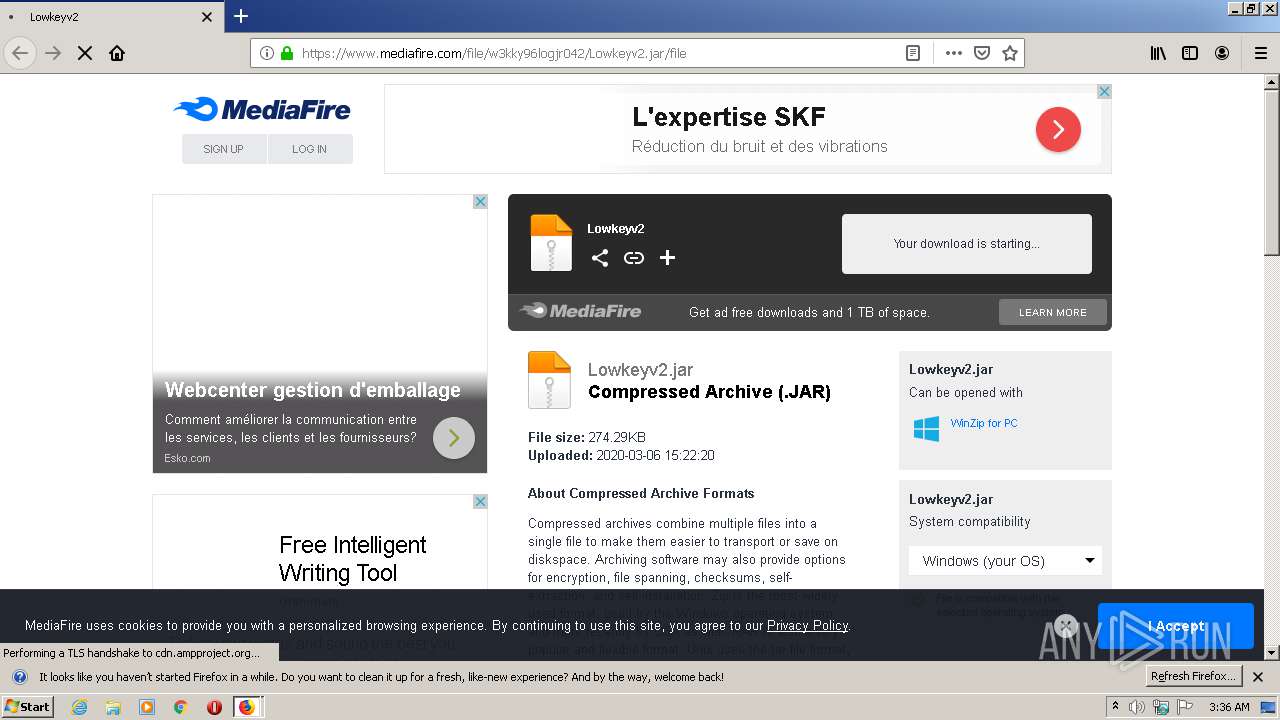Click plus icon to save Lowkeyv2
Image resolution: width=1280 pixels, height=720 pixels.
coord(668,258)
